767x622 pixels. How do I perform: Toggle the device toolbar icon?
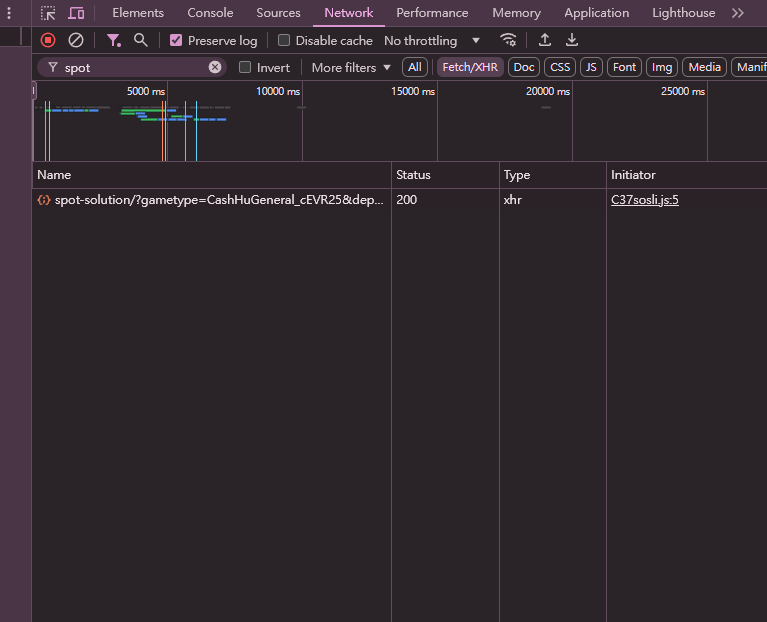(x=76, y=13)
